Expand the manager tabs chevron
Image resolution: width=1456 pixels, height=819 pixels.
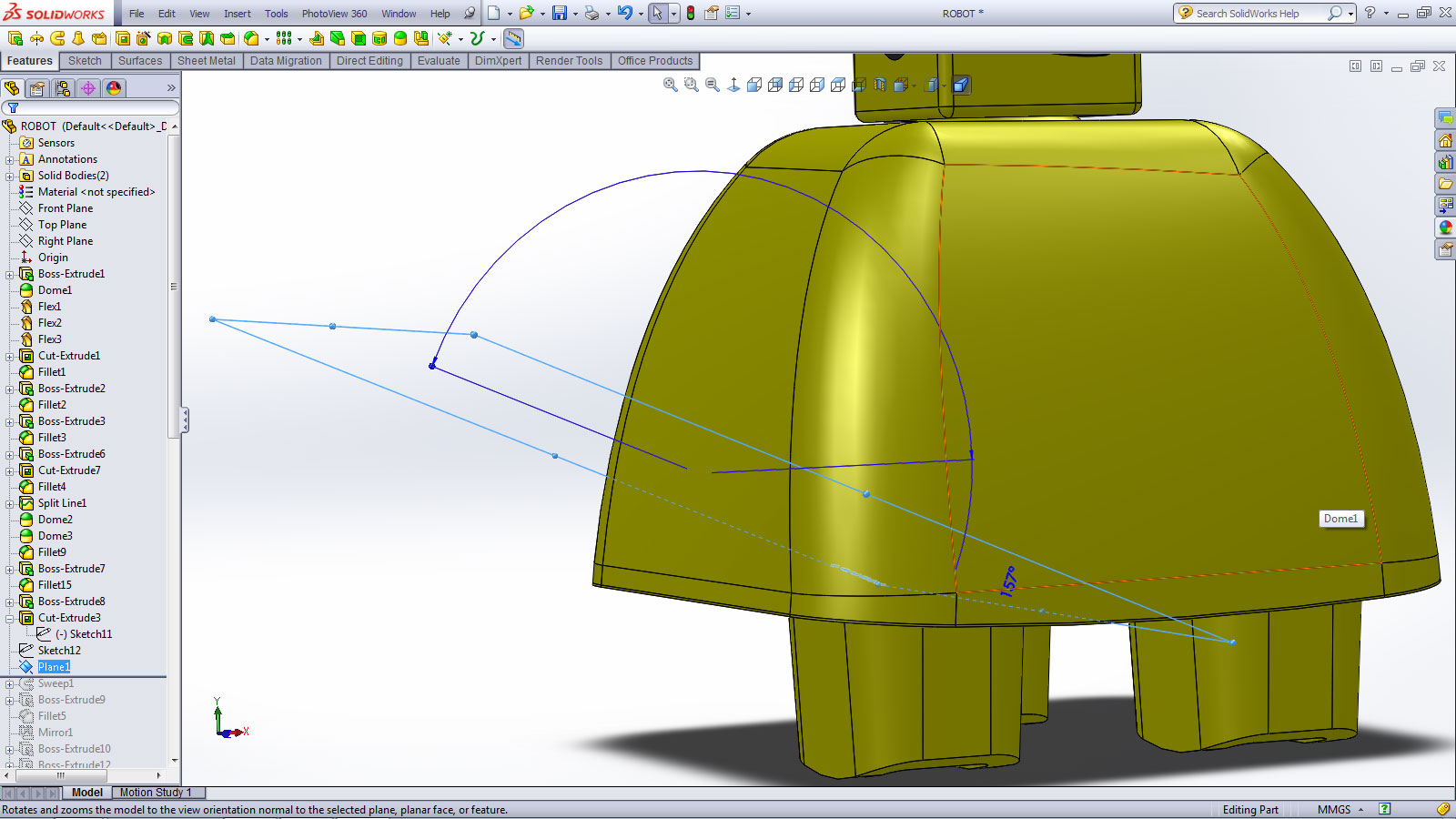[171, 88]
